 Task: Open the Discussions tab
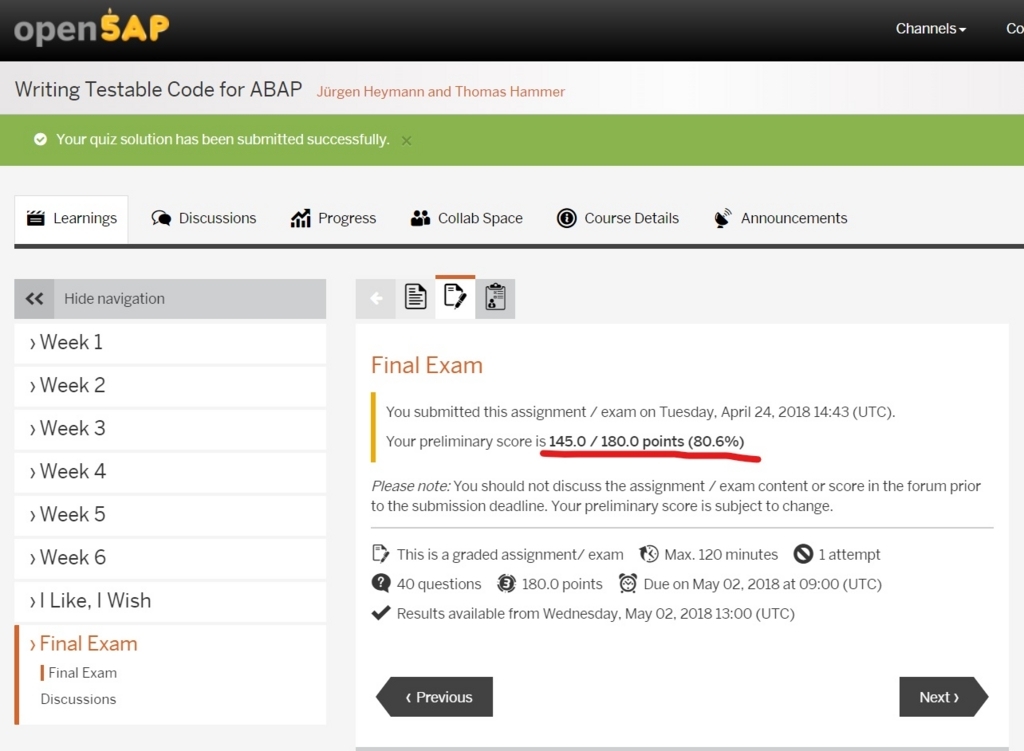click(x=204, y=218)
